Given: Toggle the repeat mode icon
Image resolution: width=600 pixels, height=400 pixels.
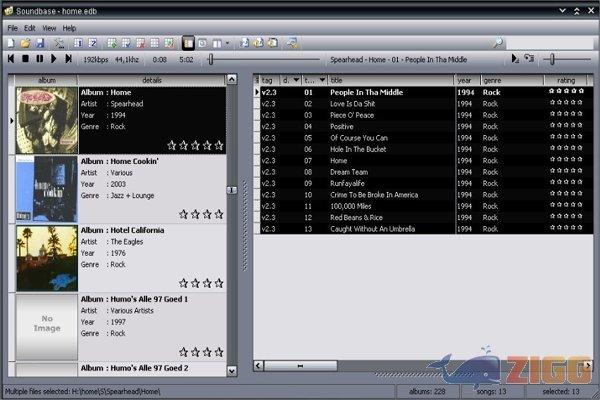Looking at the screenshot, I should [529, 60].
